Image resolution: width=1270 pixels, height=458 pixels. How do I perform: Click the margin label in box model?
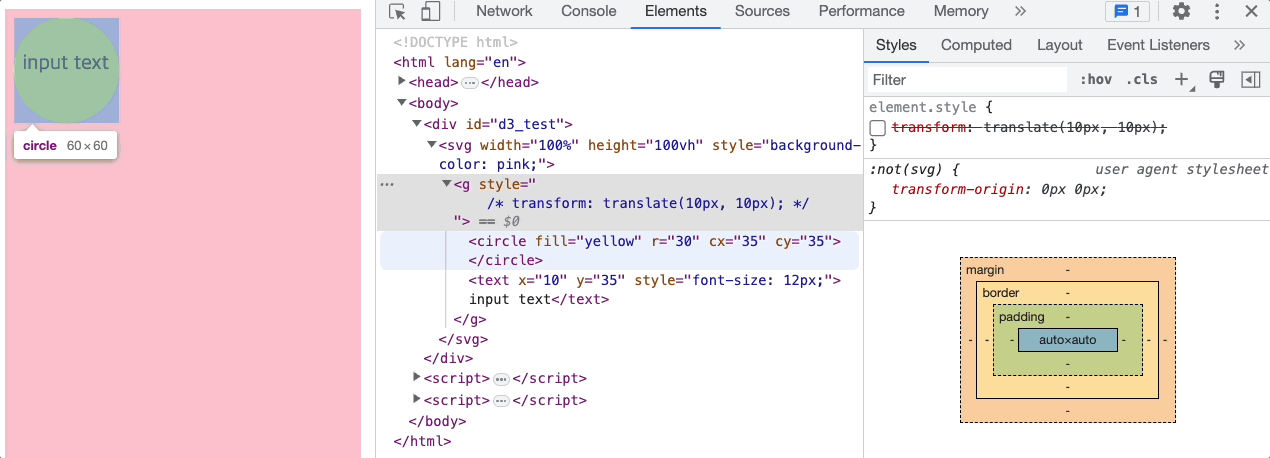[x=985, y=270]
